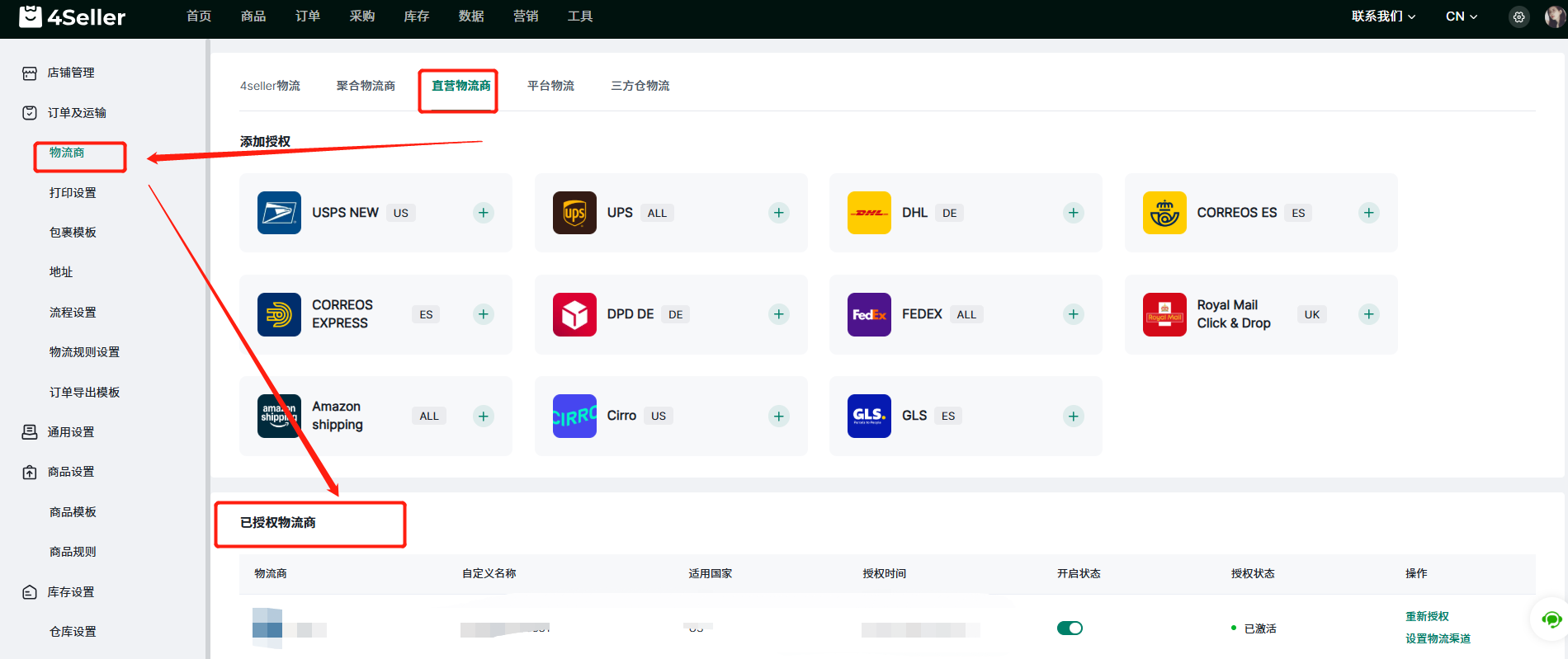This screenshot has width=1568, height=659.
Task: Add UPS authorization with plus icon
Action: point(779,213)
